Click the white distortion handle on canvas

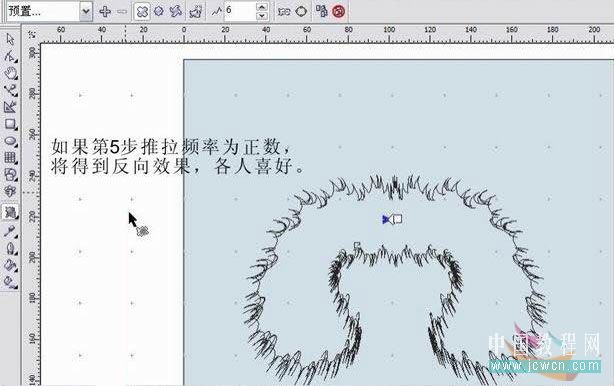(x=397, y=219)
